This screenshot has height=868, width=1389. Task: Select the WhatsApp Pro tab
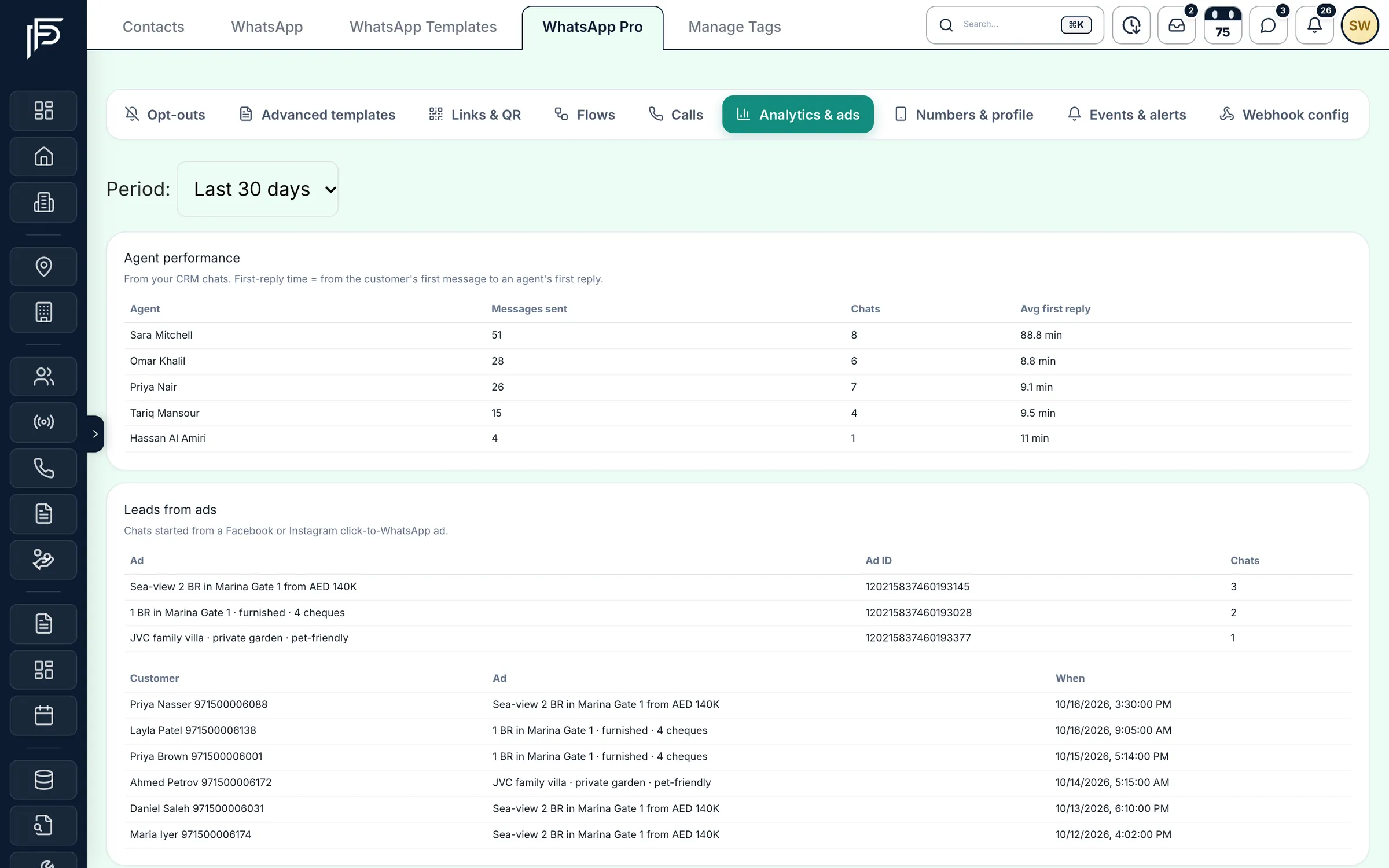click(593, 27)
